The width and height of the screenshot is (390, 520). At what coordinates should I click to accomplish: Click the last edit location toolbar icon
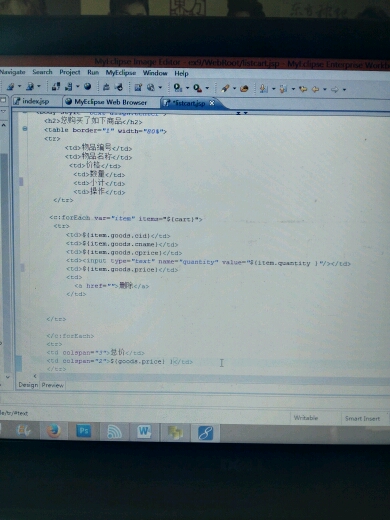303,89
